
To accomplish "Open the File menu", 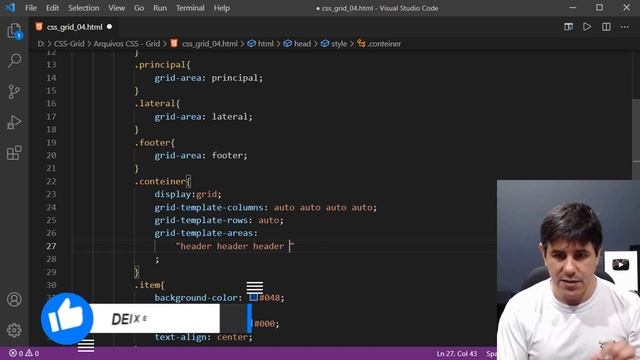I will (31, 8).
